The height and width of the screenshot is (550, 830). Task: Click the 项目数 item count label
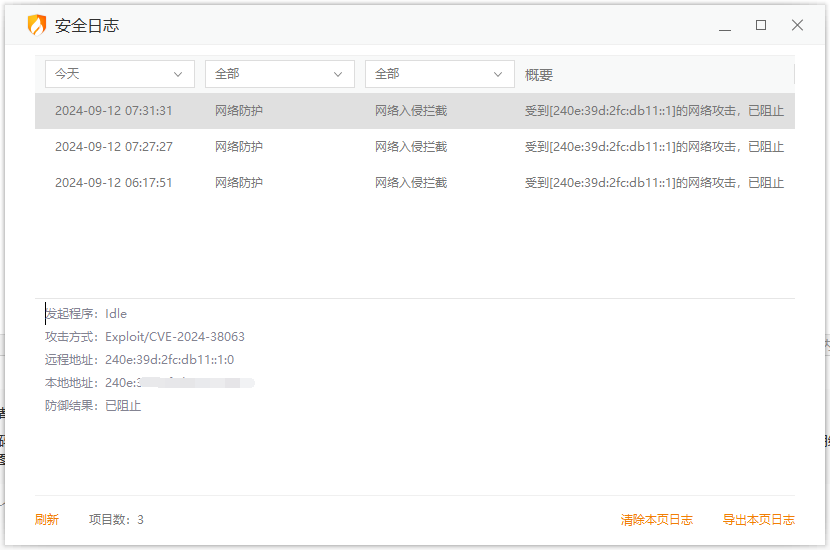tap(116, 520)
